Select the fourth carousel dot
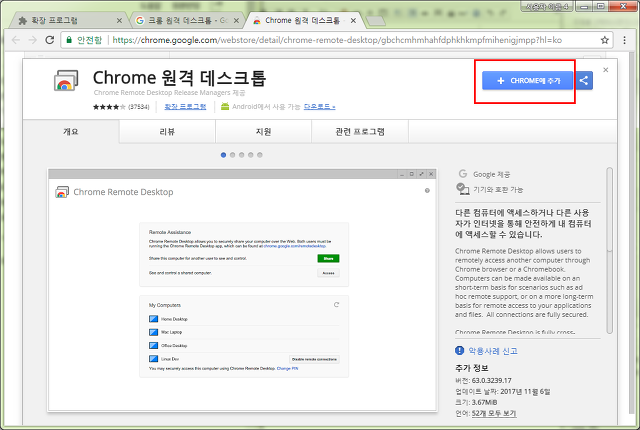The height and width of the screenshot is (430, 640). tap(251, 155)
